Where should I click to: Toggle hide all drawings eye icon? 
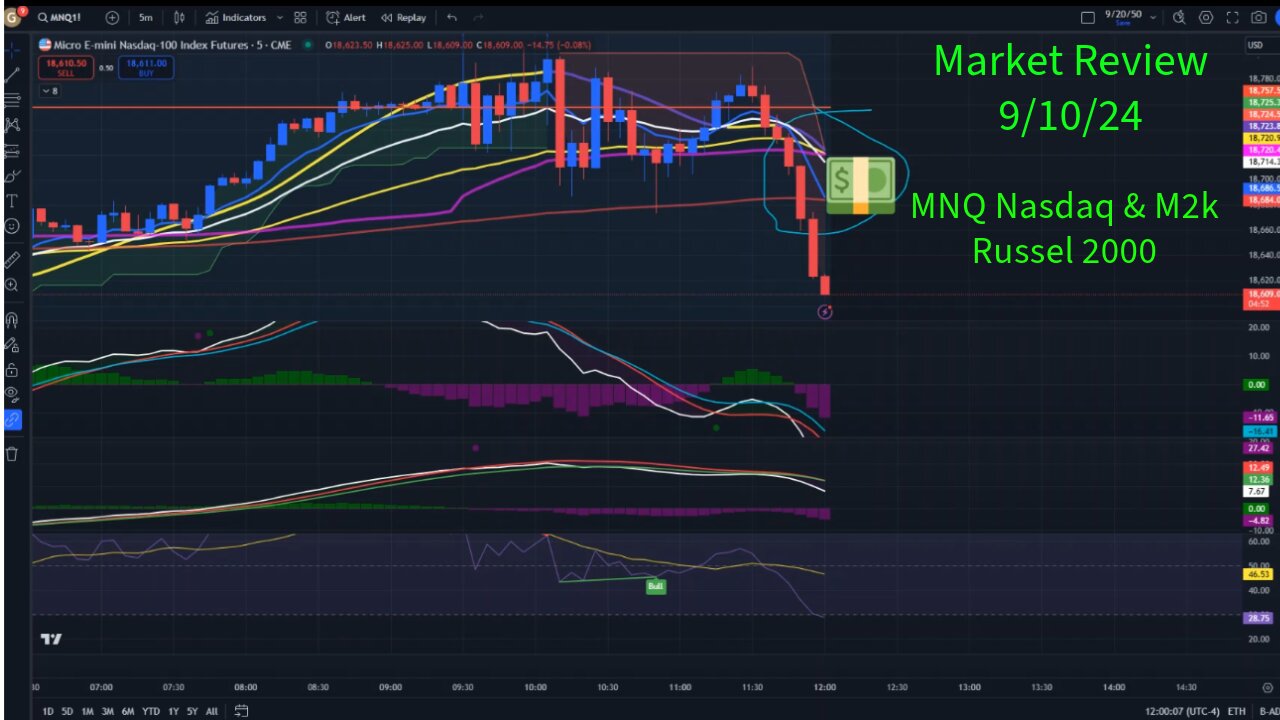tap(12, 395)
